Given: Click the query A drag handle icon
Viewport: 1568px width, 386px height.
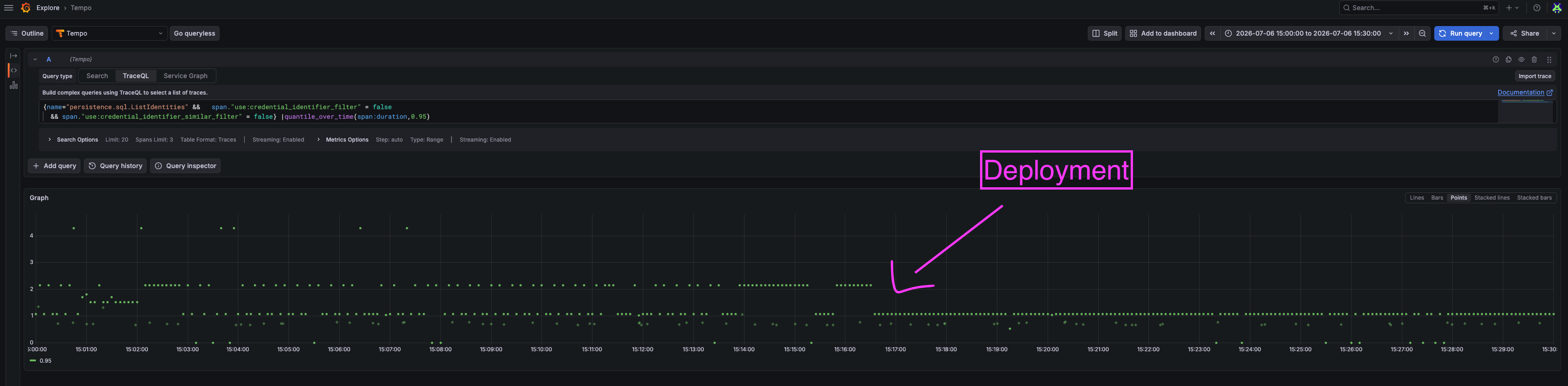Looking at the screenshot, I should (1549, 60).
